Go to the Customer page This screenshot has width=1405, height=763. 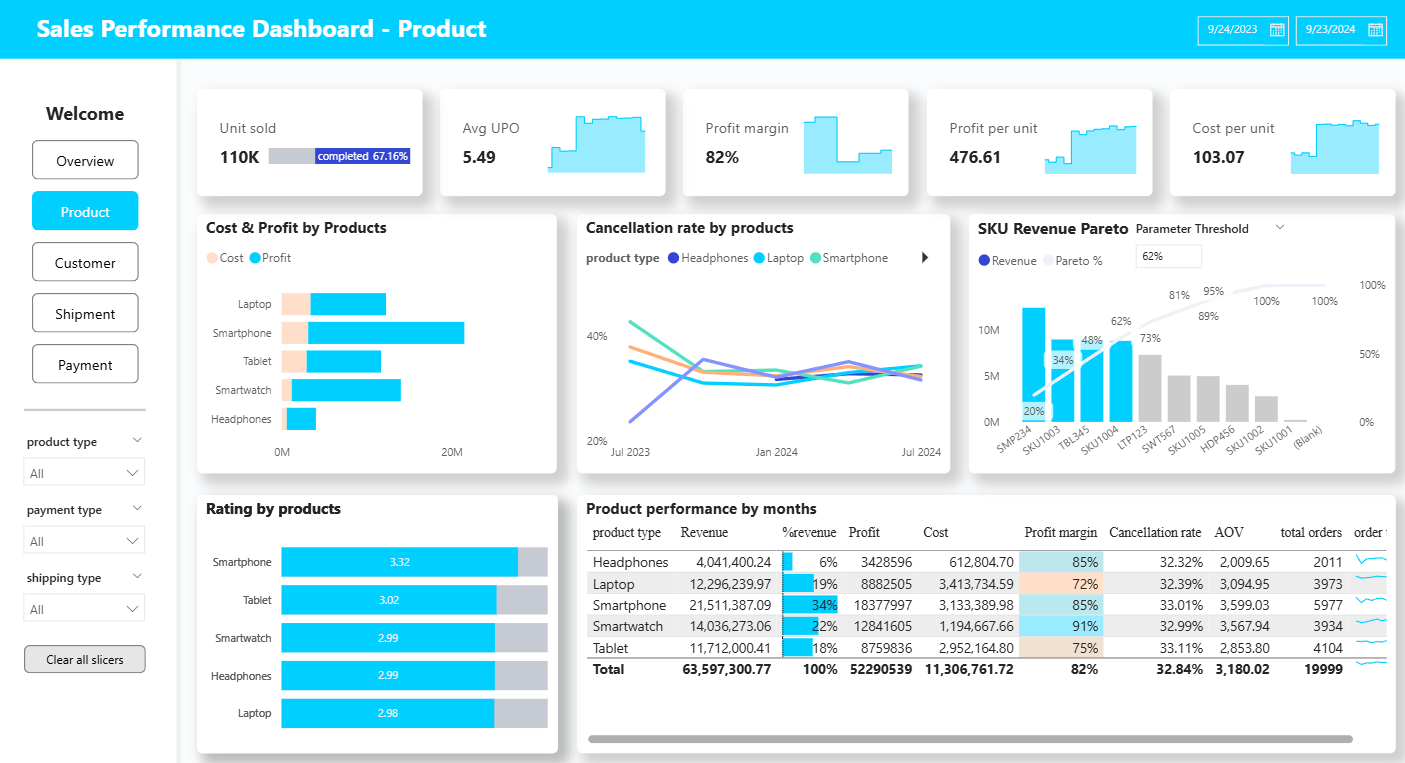pos(85,263)
